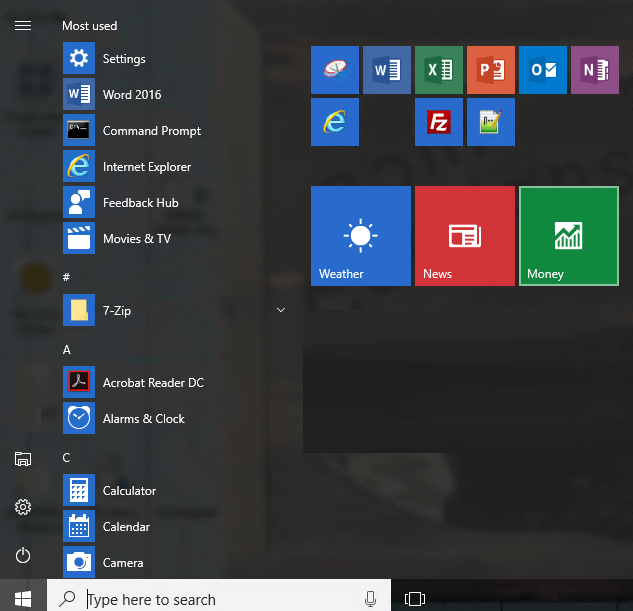Image resolution: width=633 pixels, height=611 pixels.
Task: Launch the FileZilla tile
Action: coord(439,122)
